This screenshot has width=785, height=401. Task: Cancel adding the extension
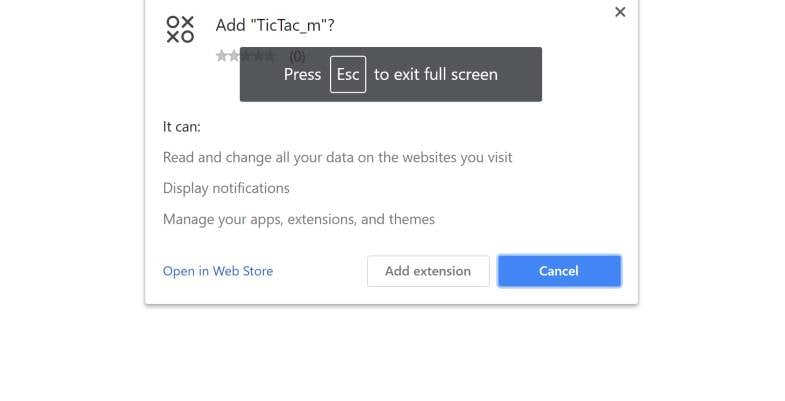[x=559, y=271]
